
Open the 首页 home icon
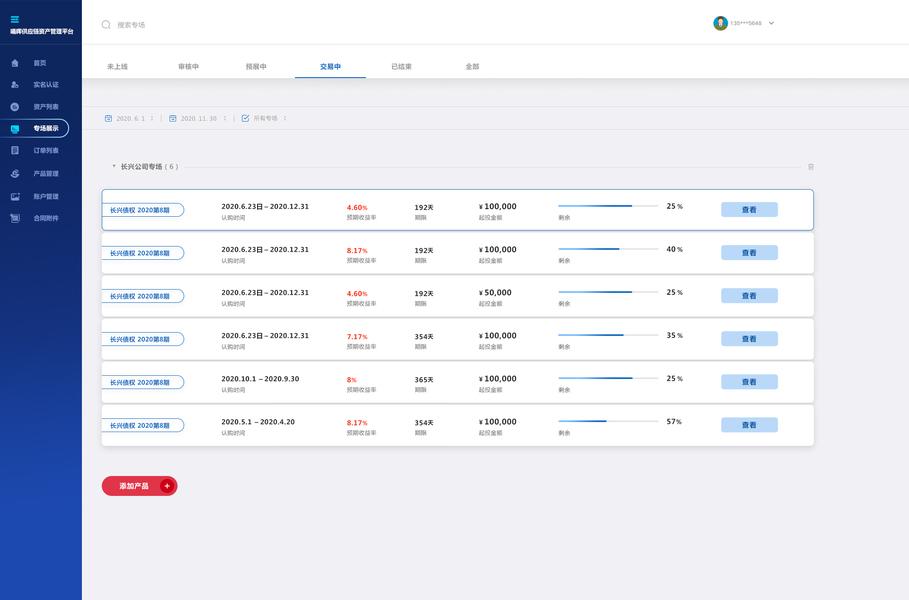(x=15, y=63)
